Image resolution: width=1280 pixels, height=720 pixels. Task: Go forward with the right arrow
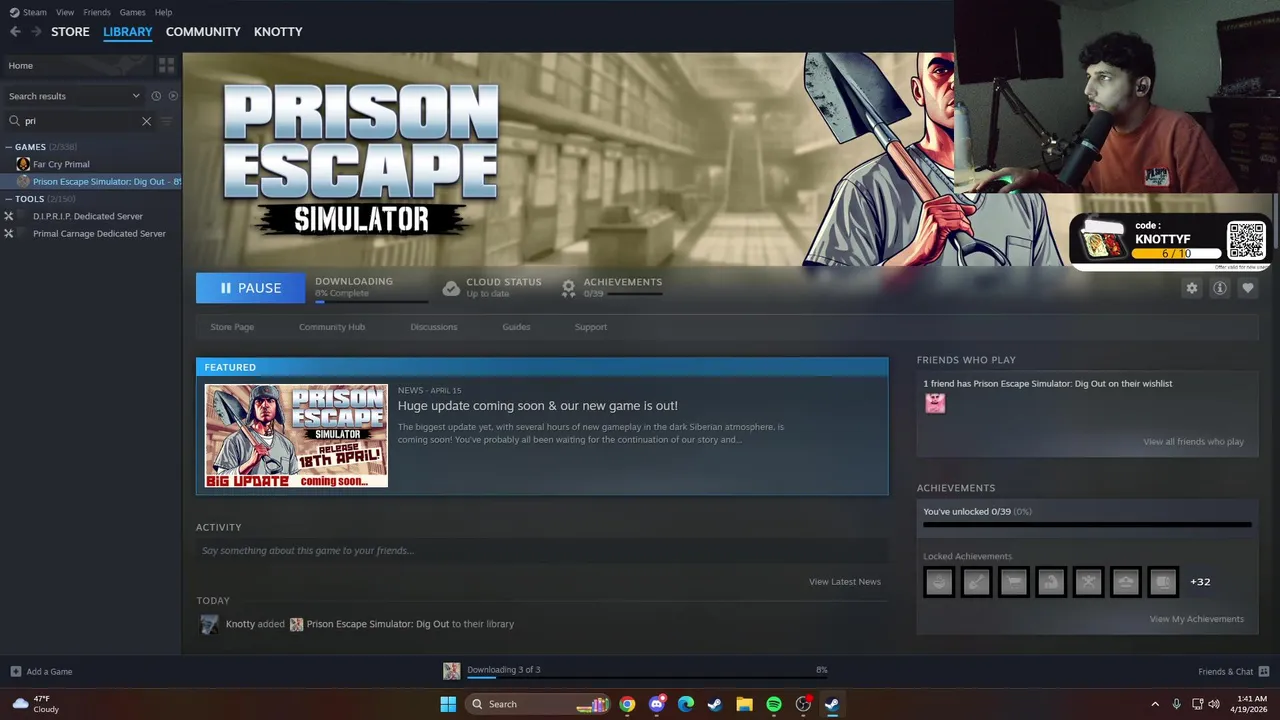pos(36,32)
